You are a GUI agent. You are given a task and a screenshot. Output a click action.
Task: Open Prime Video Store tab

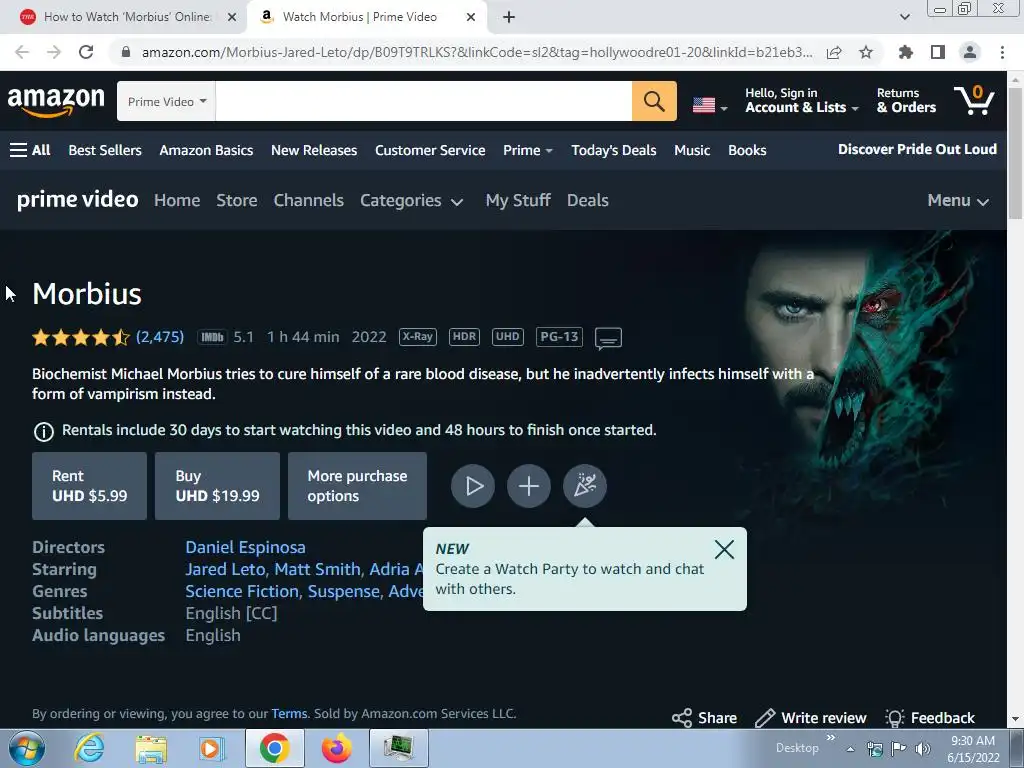point(236,200)
